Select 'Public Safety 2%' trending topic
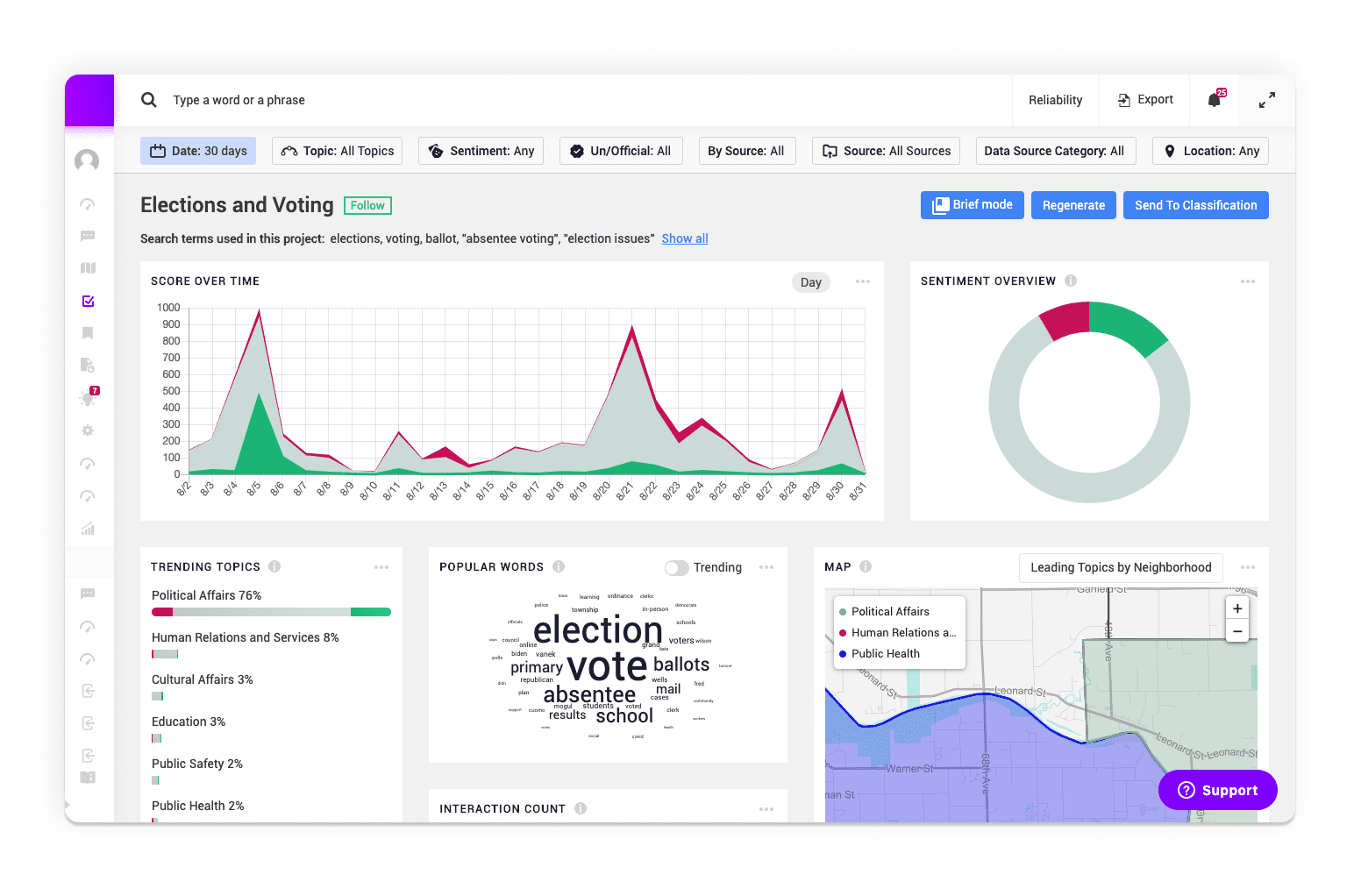Screen dimensions: 1361x896 pos(197,764)
